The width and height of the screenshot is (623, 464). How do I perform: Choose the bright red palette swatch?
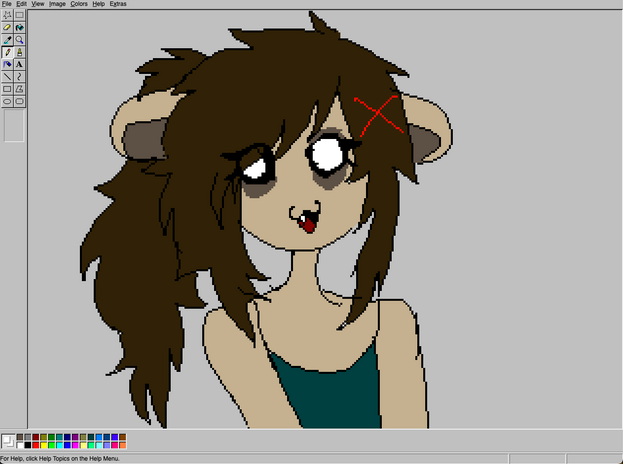[36, 445]
